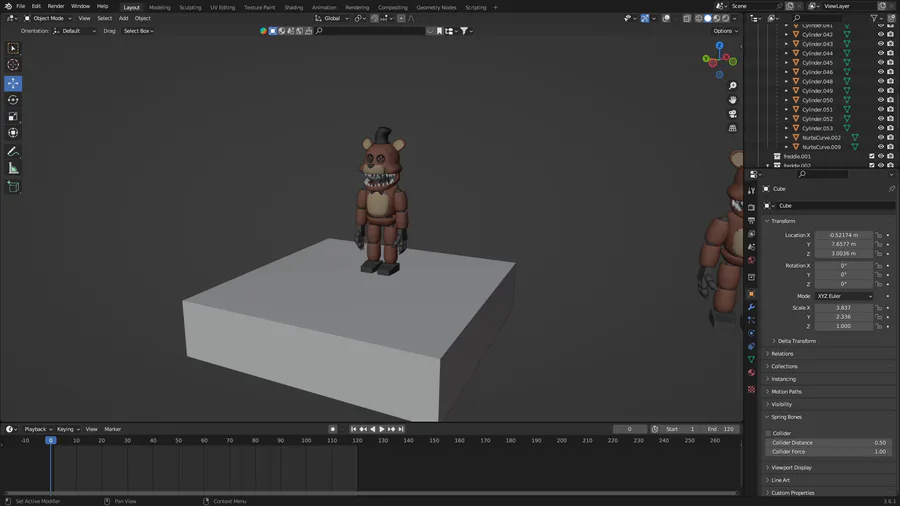
Task: Toggle auto keying record button
Action: click(x=332, y=429)
